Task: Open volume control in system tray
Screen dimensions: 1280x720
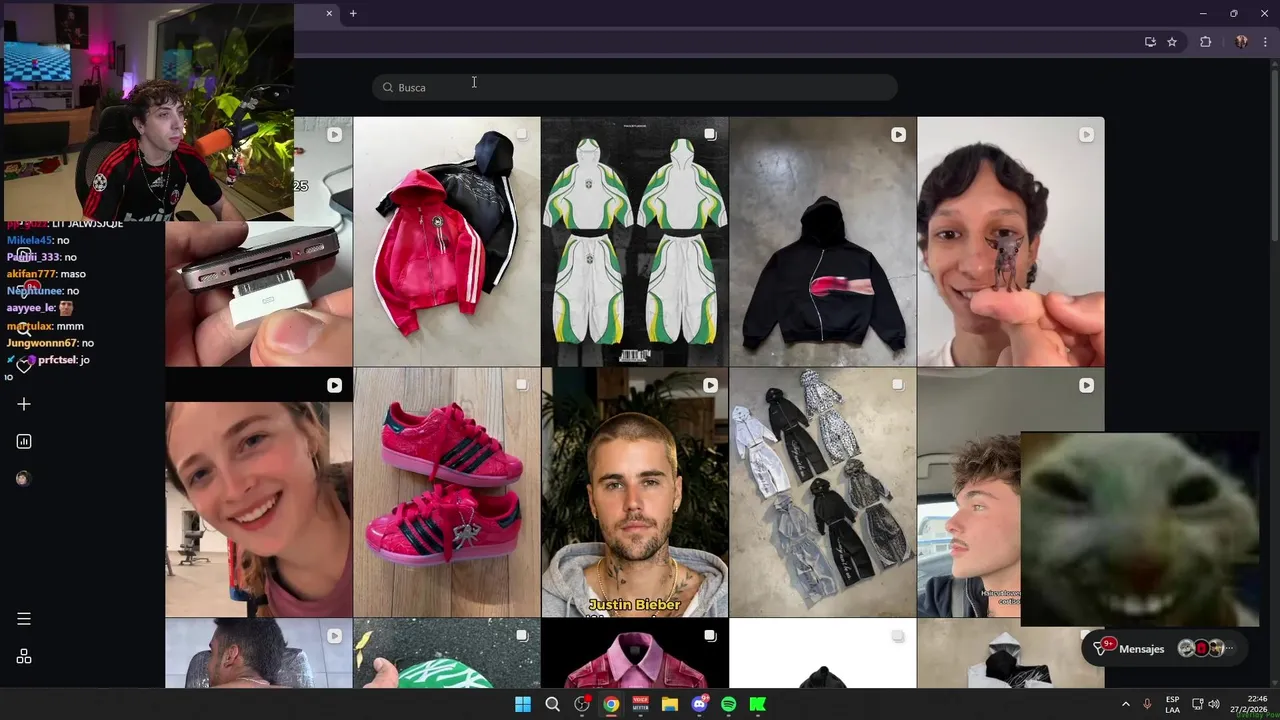Action: [x=1216, y=704]
